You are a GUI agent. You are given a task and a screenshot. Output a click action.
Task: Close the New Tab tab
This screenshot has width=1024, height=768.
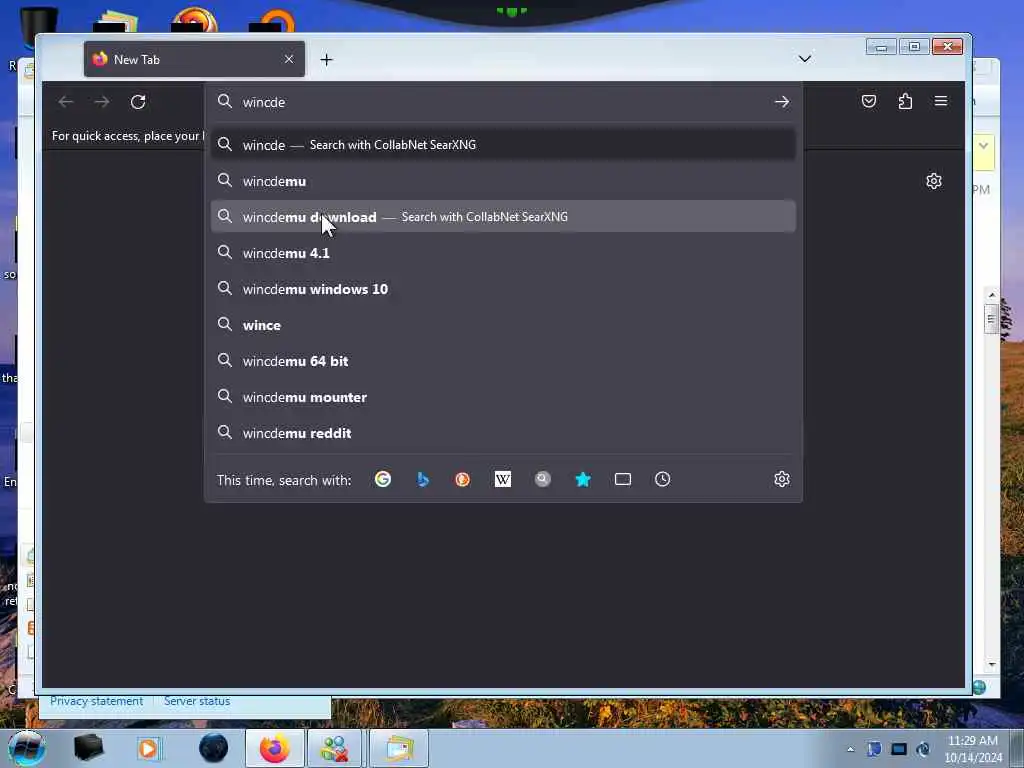(289, 59)
